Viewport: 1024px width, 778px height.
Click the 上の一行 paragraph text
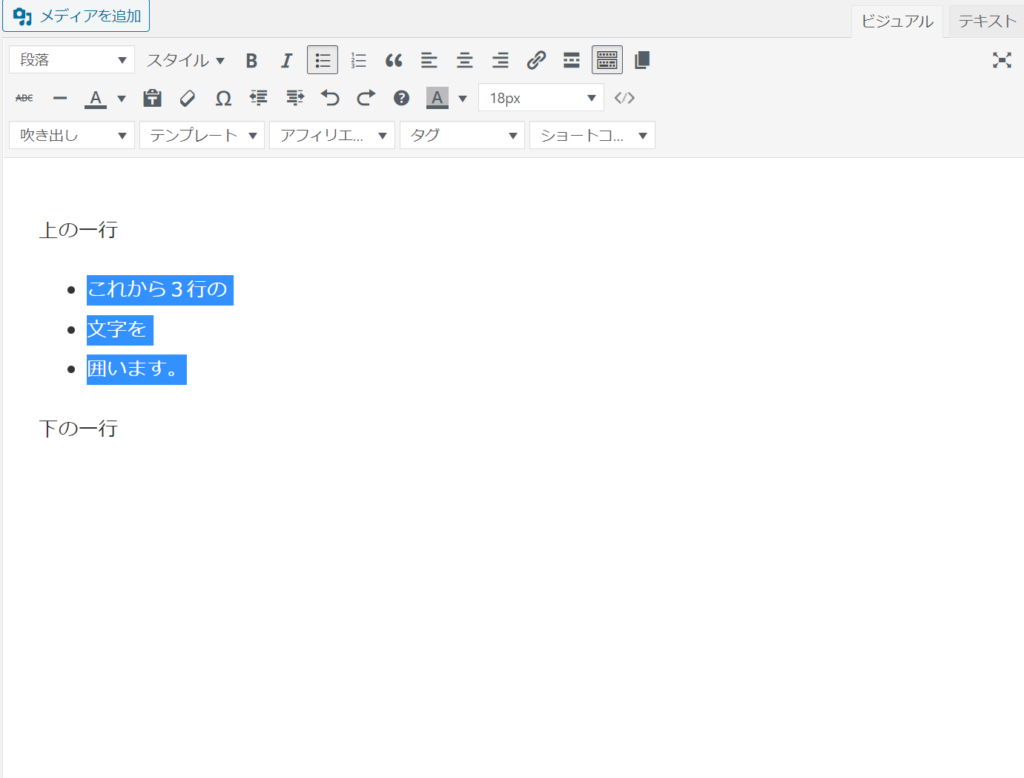78,230
